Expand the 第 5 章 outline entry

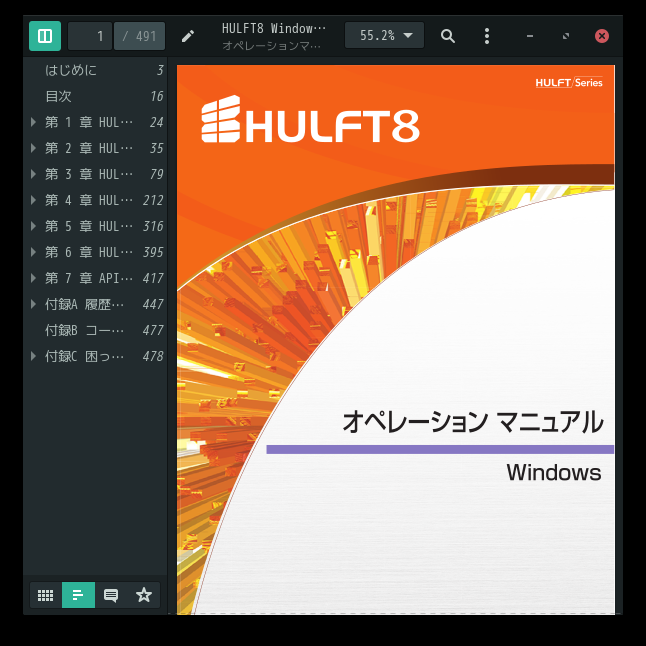(33, 226)
